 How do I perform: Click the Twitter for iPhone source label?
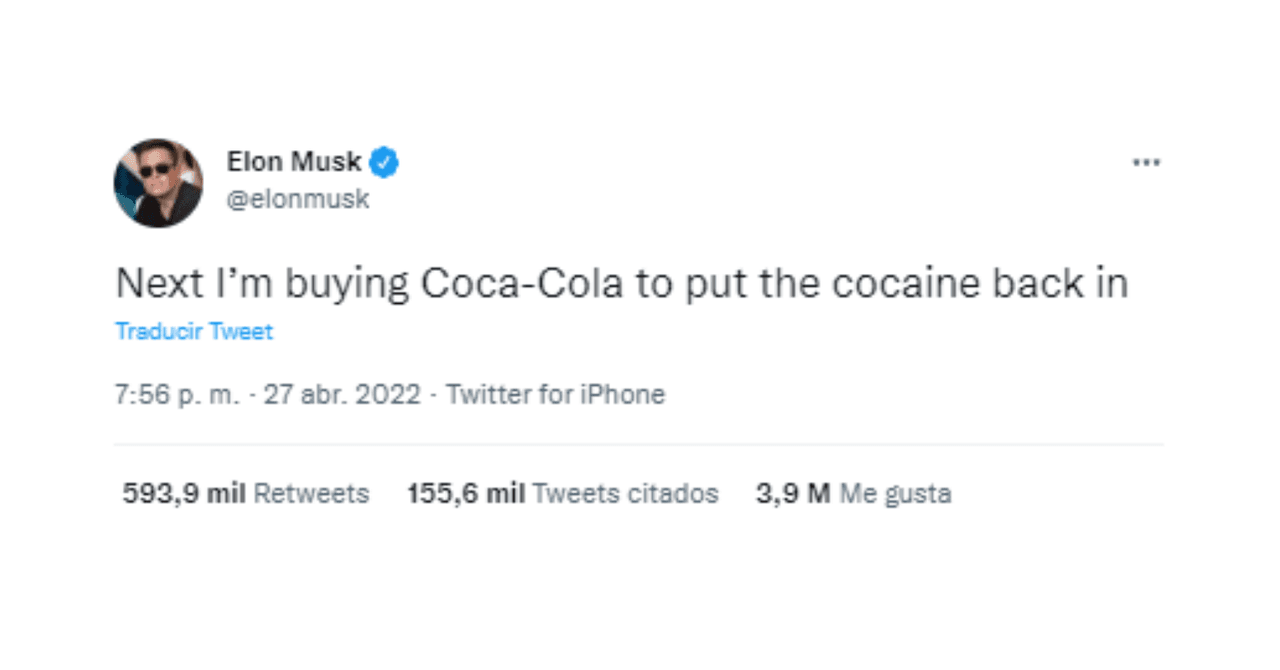coord(555,394)
